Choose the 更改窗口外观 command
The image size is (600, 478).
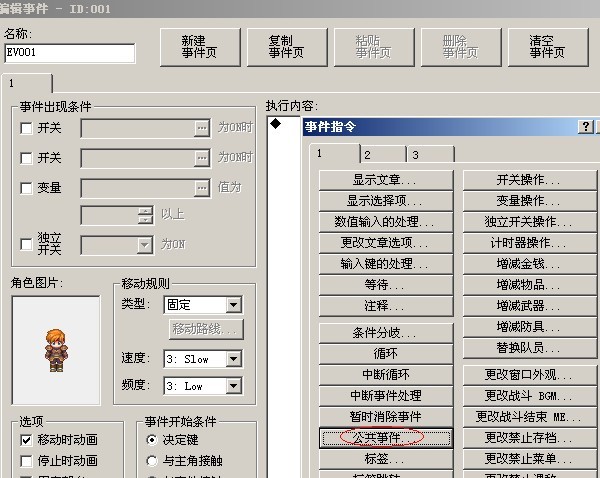point(530,375)
